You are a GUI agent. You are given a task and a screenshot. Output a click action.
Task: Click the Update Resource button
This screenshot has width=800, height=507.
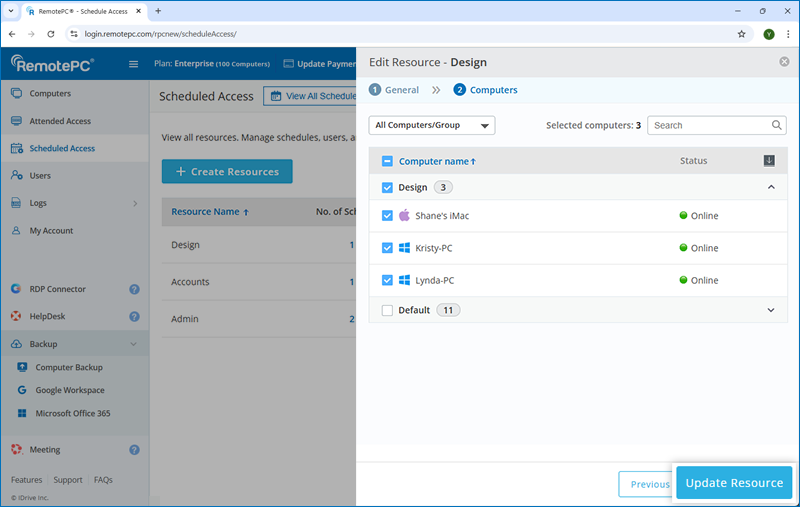pyautogui.click(x=734, y=483)
